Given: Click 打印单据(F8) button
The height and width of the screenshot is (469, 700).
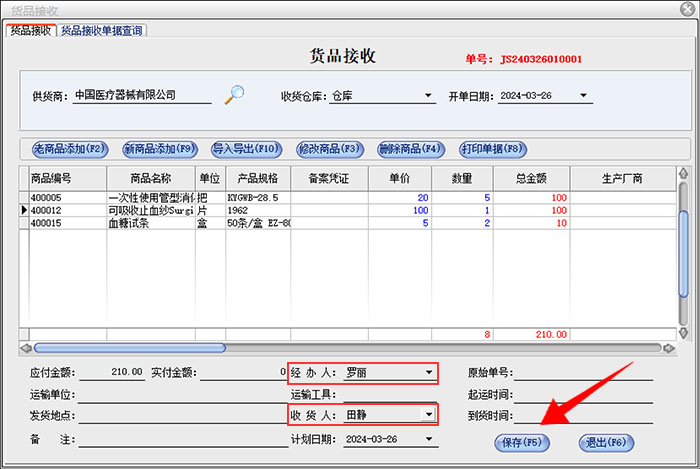Looking at the screenshot, I should (x=492, y=149).
